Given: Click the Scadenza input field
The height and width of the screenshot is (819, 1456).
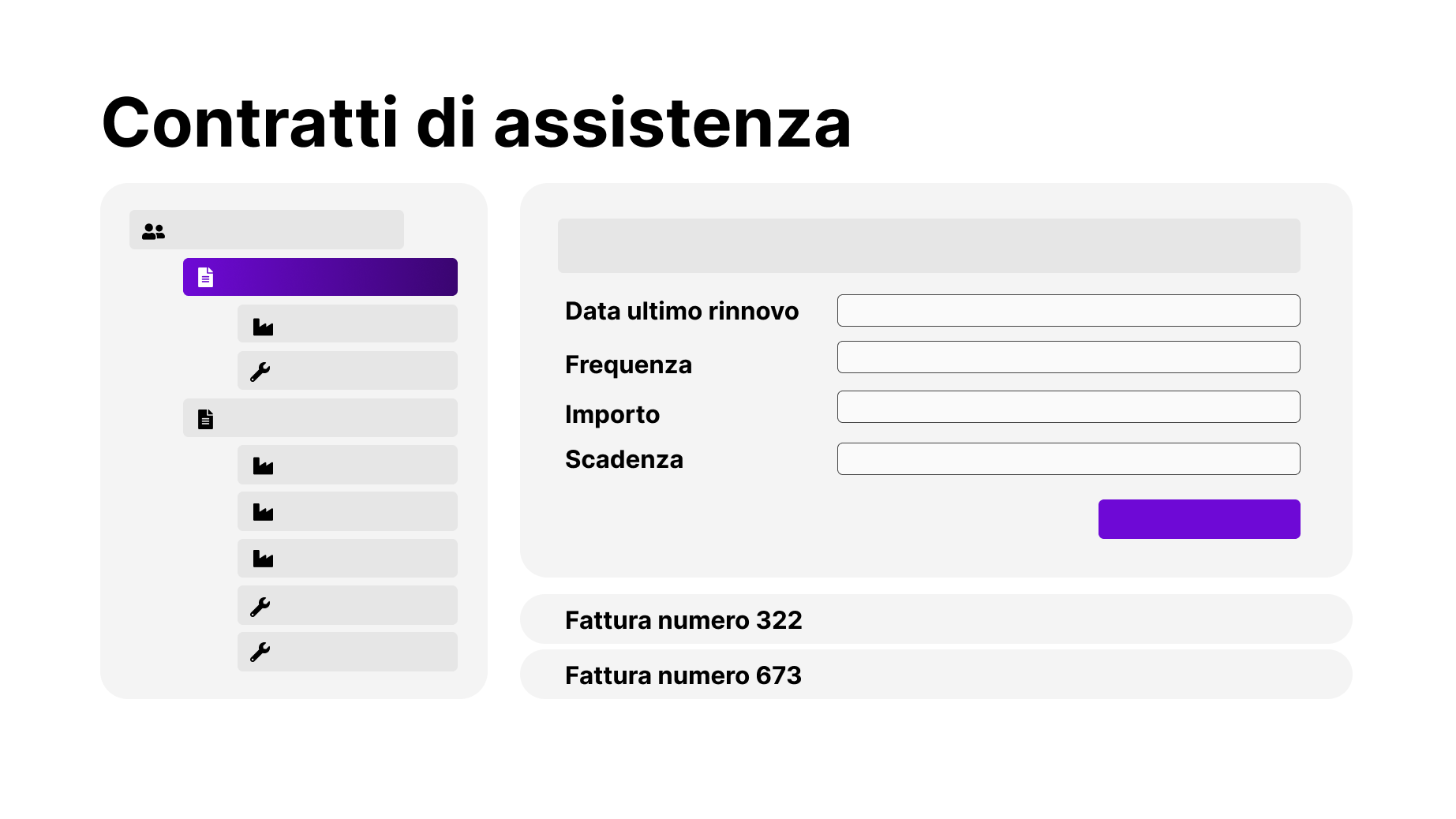Looking at the screenshot, I should tap(1068, 458).
